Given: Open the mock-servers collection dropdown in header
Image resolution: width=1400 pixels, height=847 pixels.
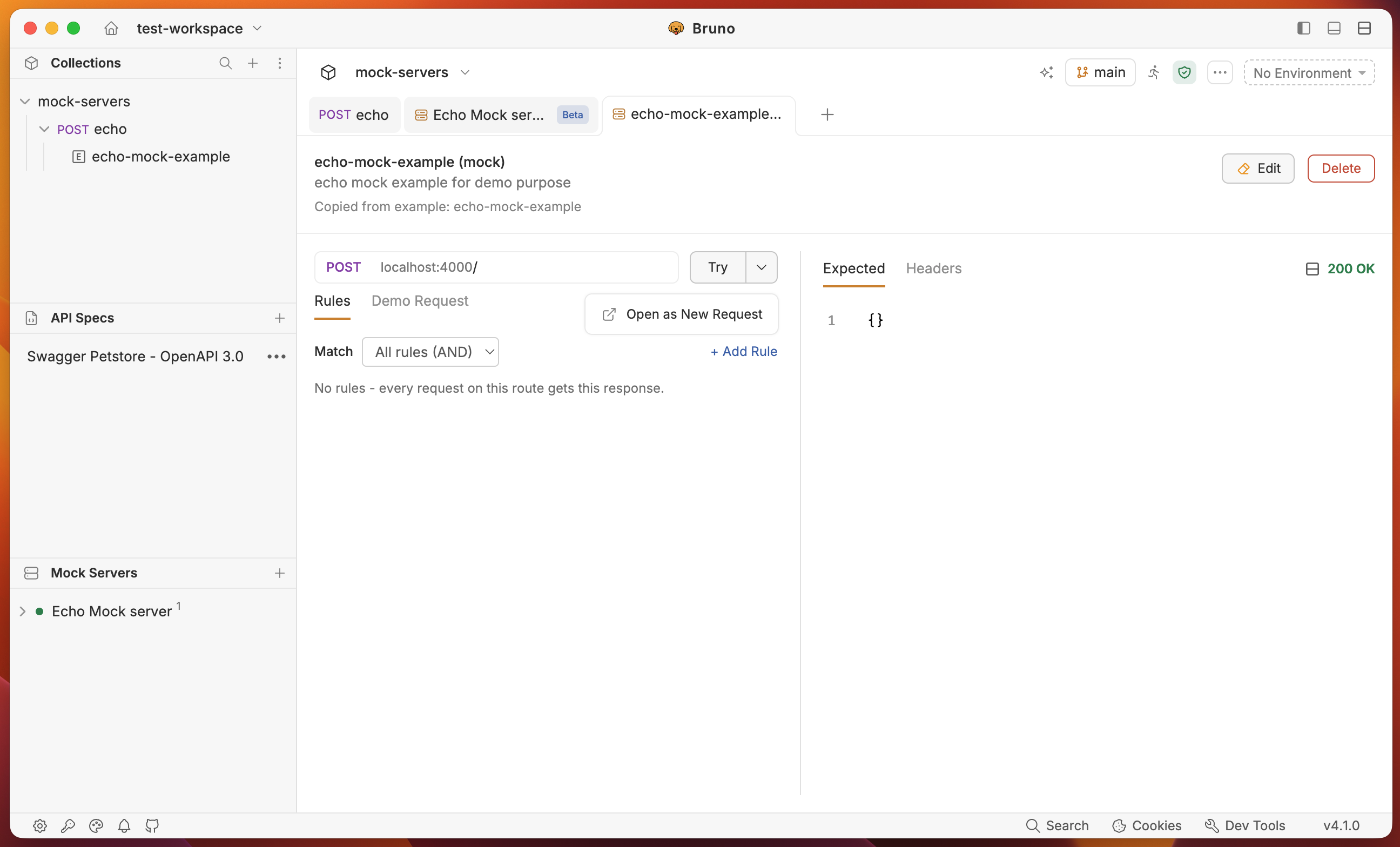Looking at the screenshot, I should tap(465, 73).
